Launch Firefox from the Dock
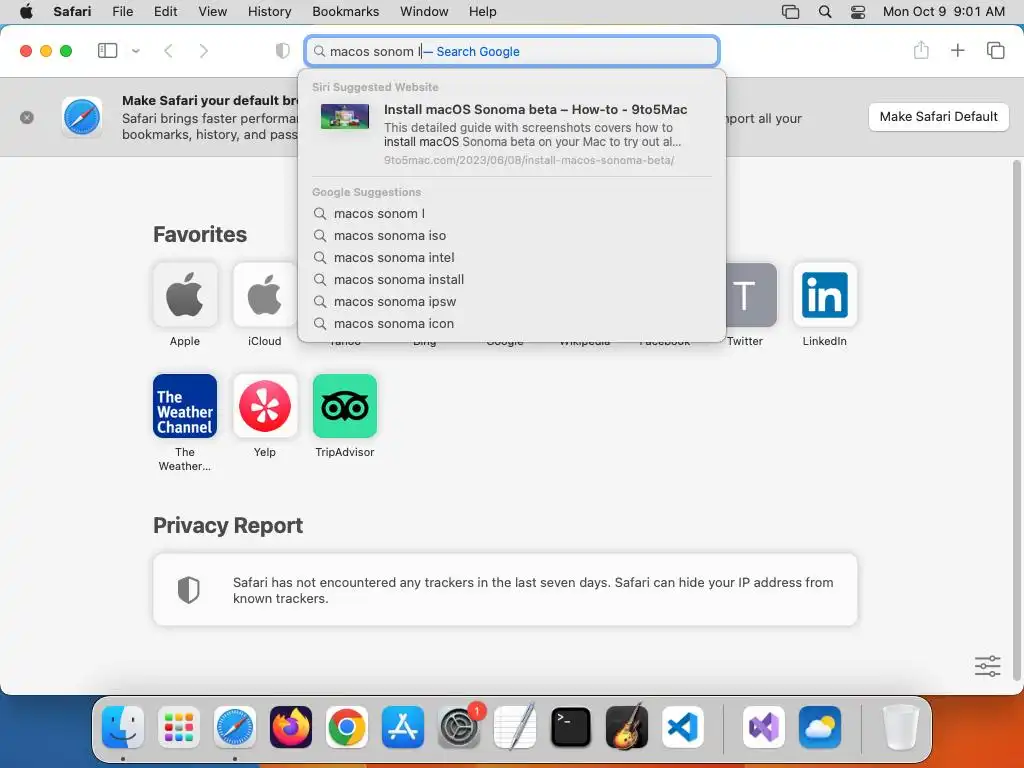Image resolution: width=1024 pixels, height=768 pixels. pyautogui.click(x=291, y=727)
